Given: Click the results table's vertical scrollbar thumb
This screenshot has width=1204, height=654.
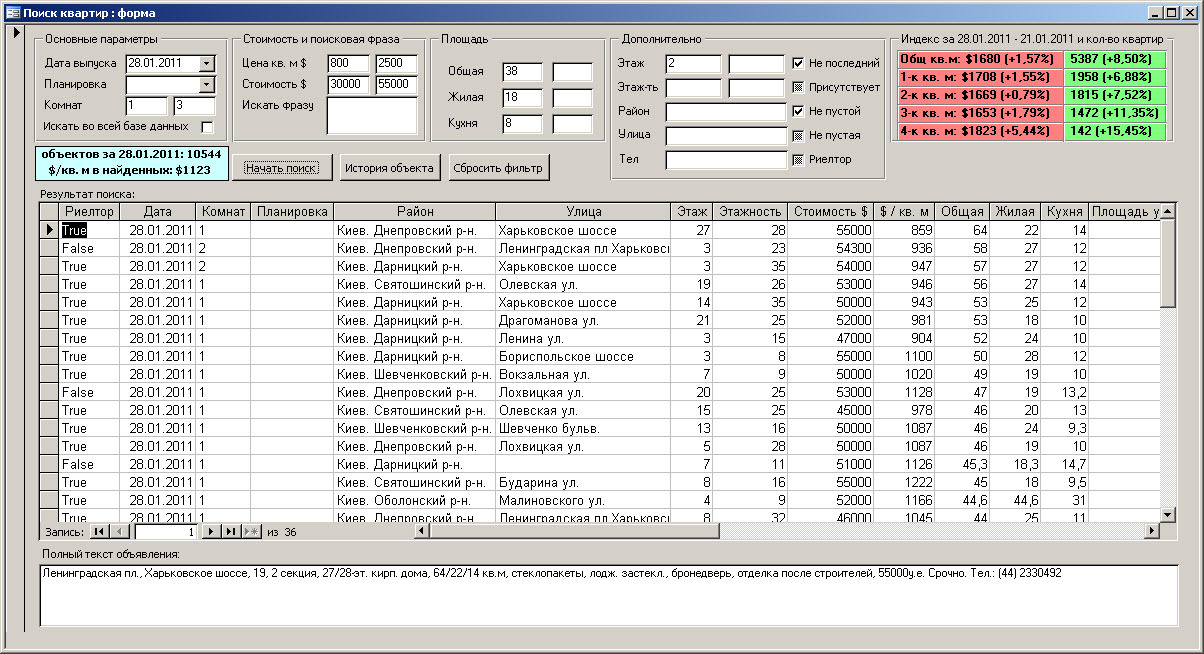Looking at the screenshot, I should tap(1167, 264).
